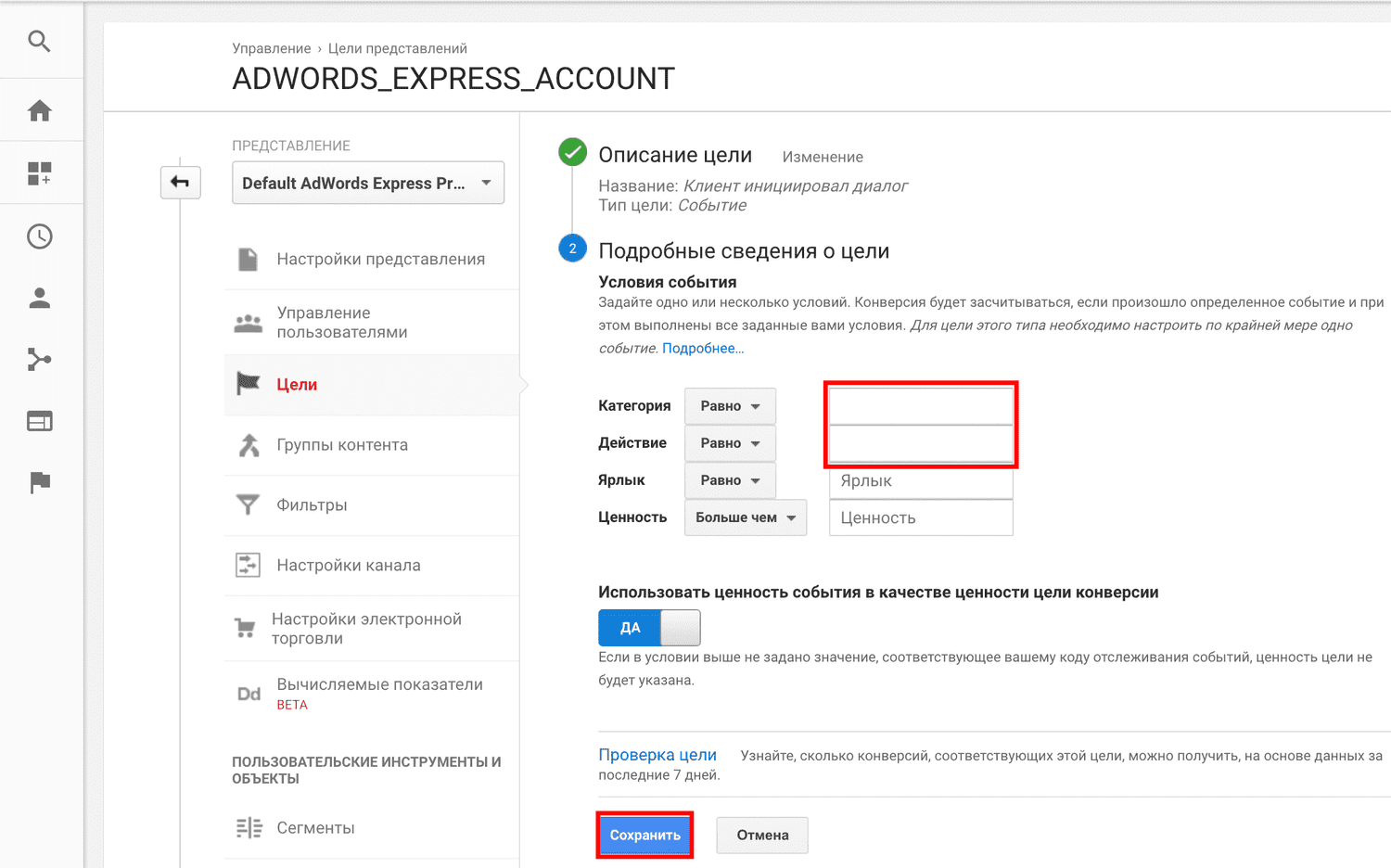Click the Подробнее link

click(702, 349)
